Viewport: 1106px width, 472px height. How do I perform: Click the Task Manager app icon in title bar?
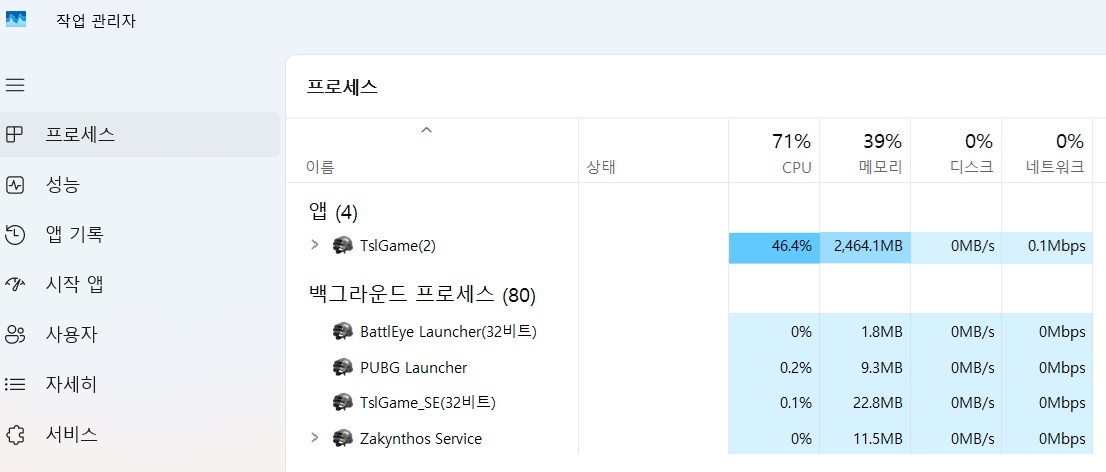(16, 19)
